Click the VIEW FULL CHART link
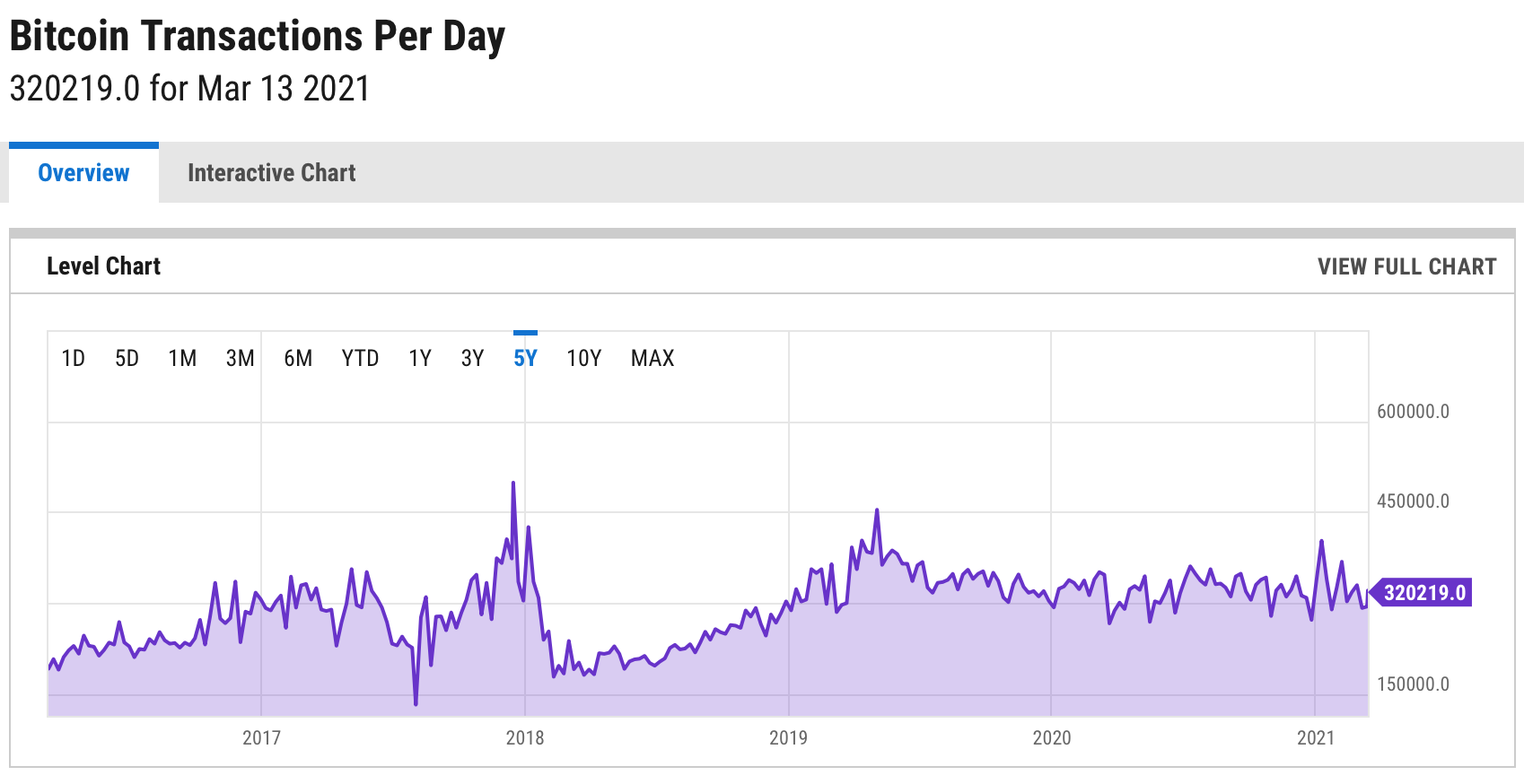The width and height of the screenshot is (1524, 784). [1406, 266]
